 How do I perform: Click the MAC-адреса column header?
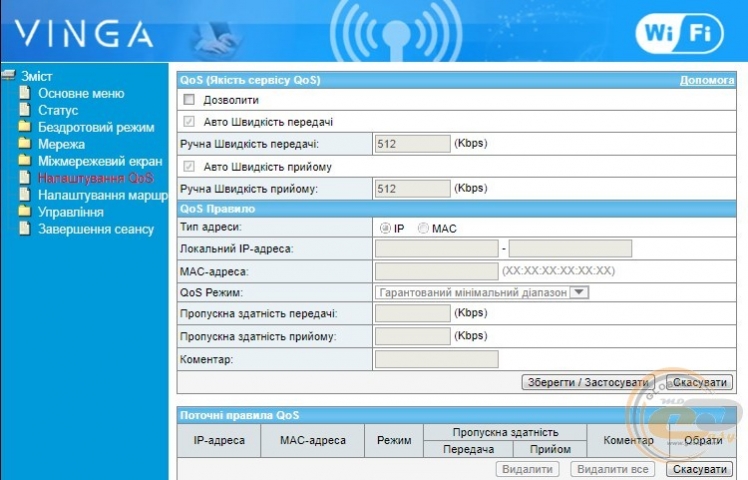pos(312,440)
